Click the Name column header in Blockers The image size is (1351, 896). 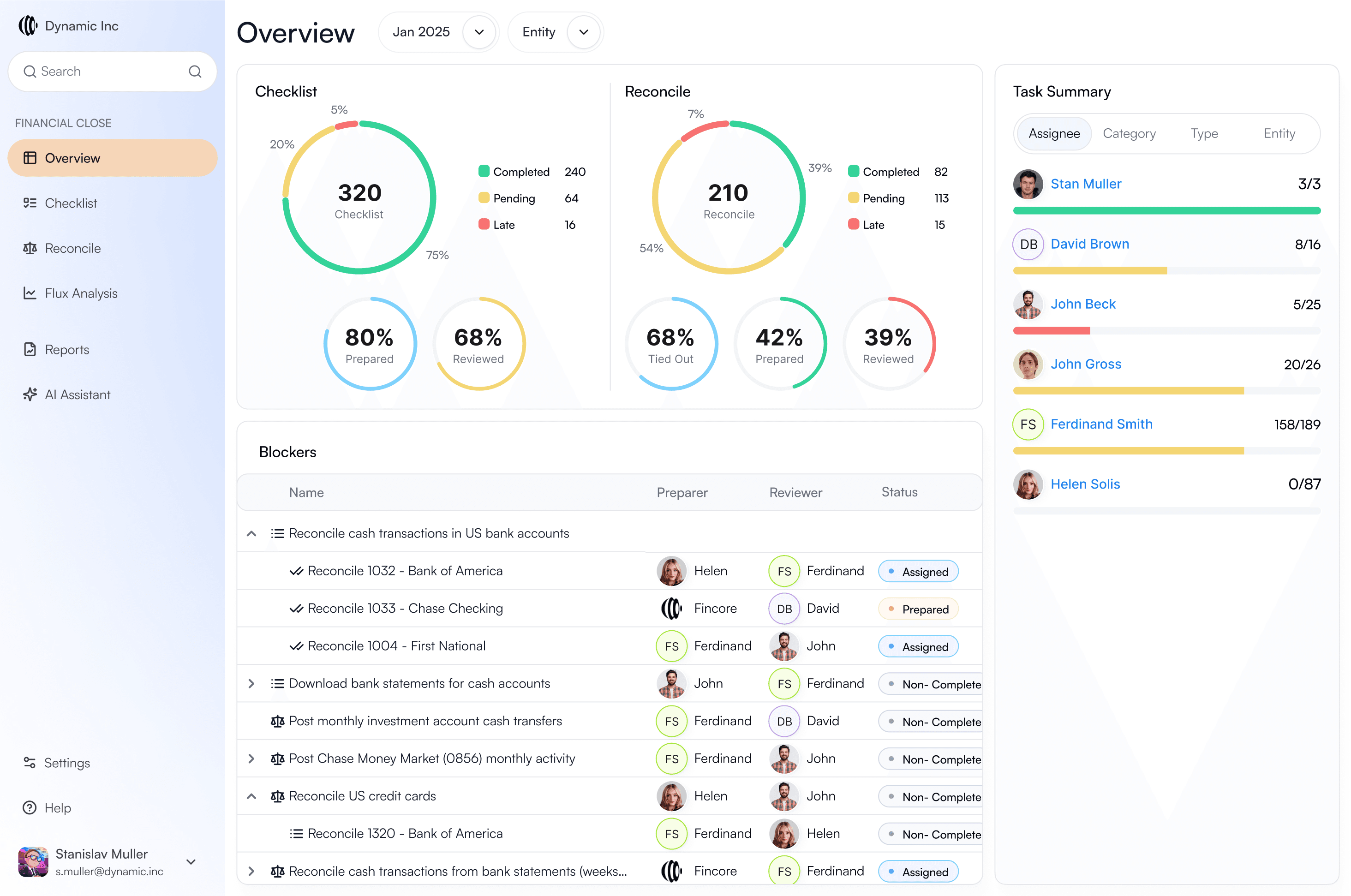tap(306, 493)
